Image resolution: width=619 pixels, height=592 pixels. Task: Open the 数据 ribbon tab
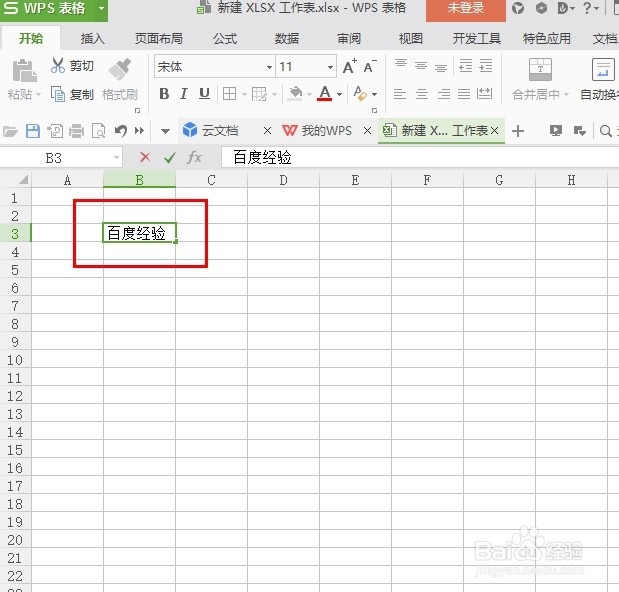point(287,38)
